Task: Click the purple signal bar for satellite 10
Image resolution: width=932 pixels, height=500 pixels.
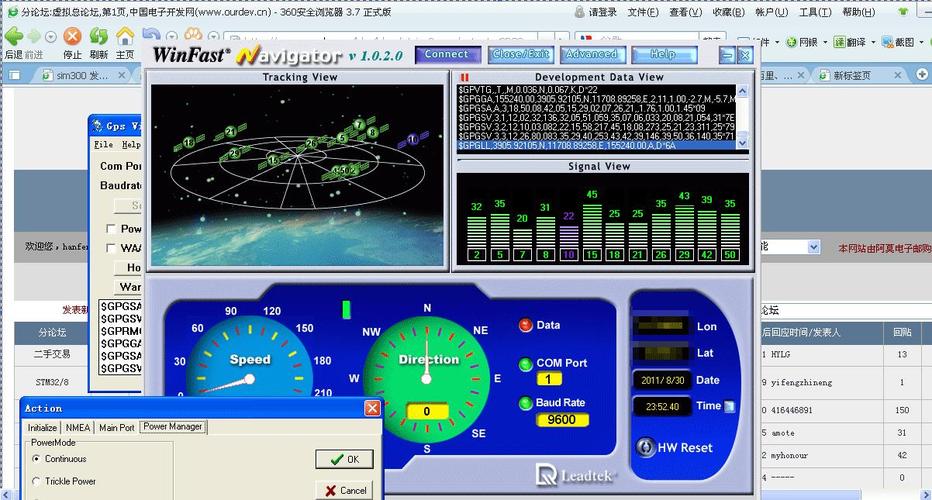Action: pos(569,237)
